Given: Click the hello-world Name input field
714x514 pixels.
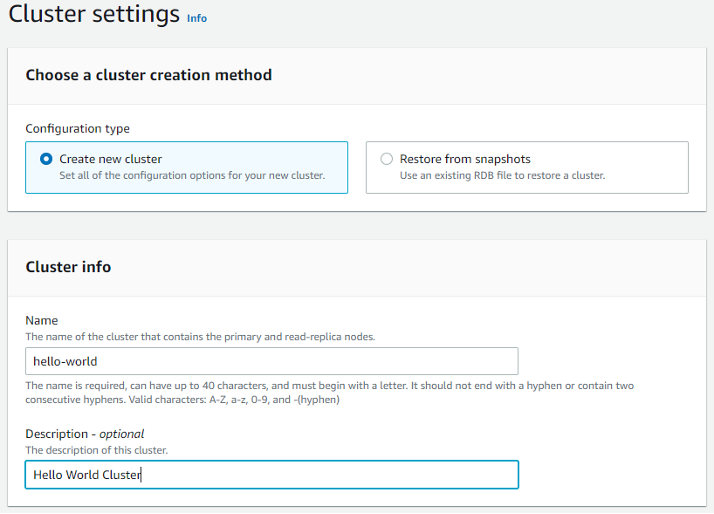Looking at the screenshot, I should 271,361.
